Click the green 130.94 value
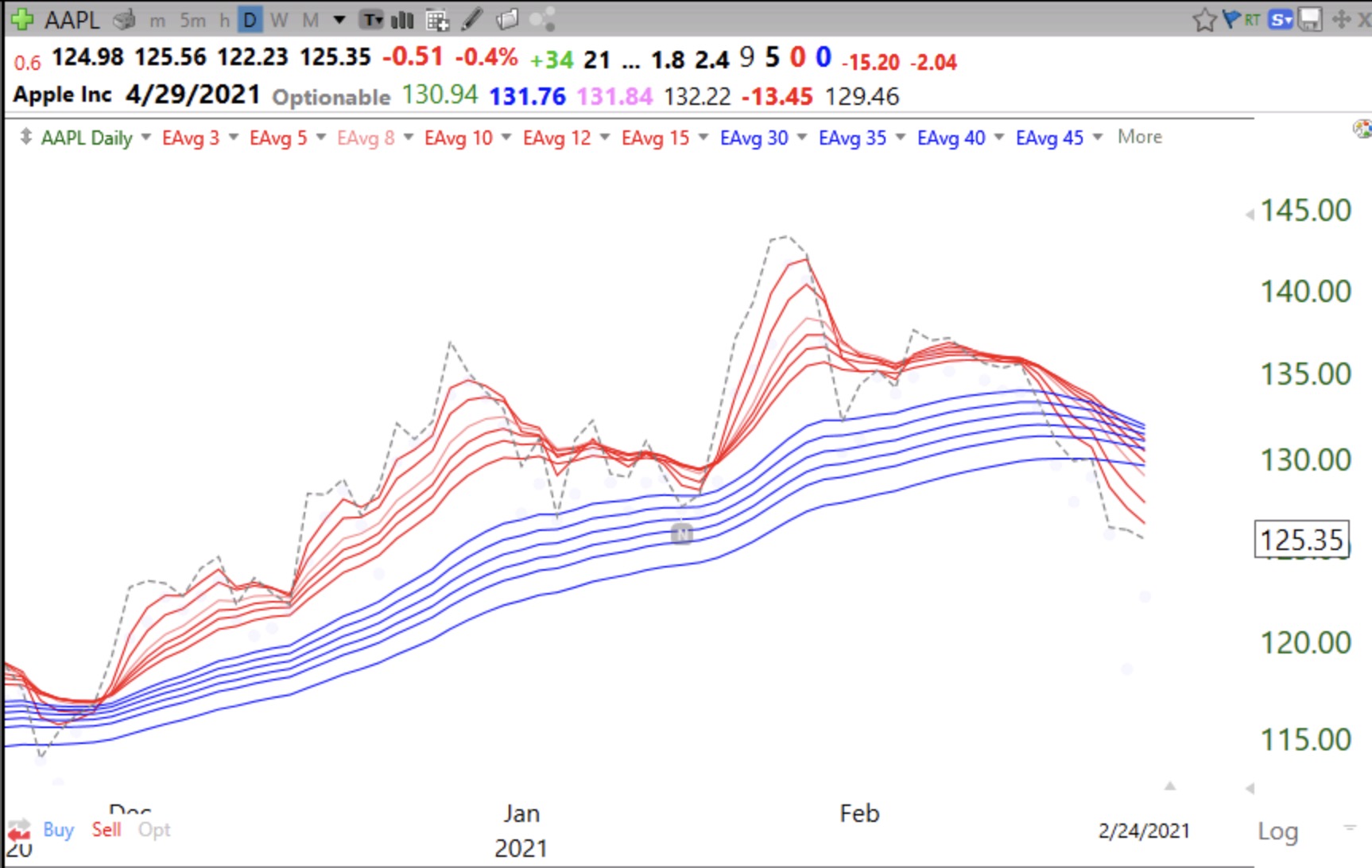The width and height of the screenshot is (1372, 868). tap(440, 95)
